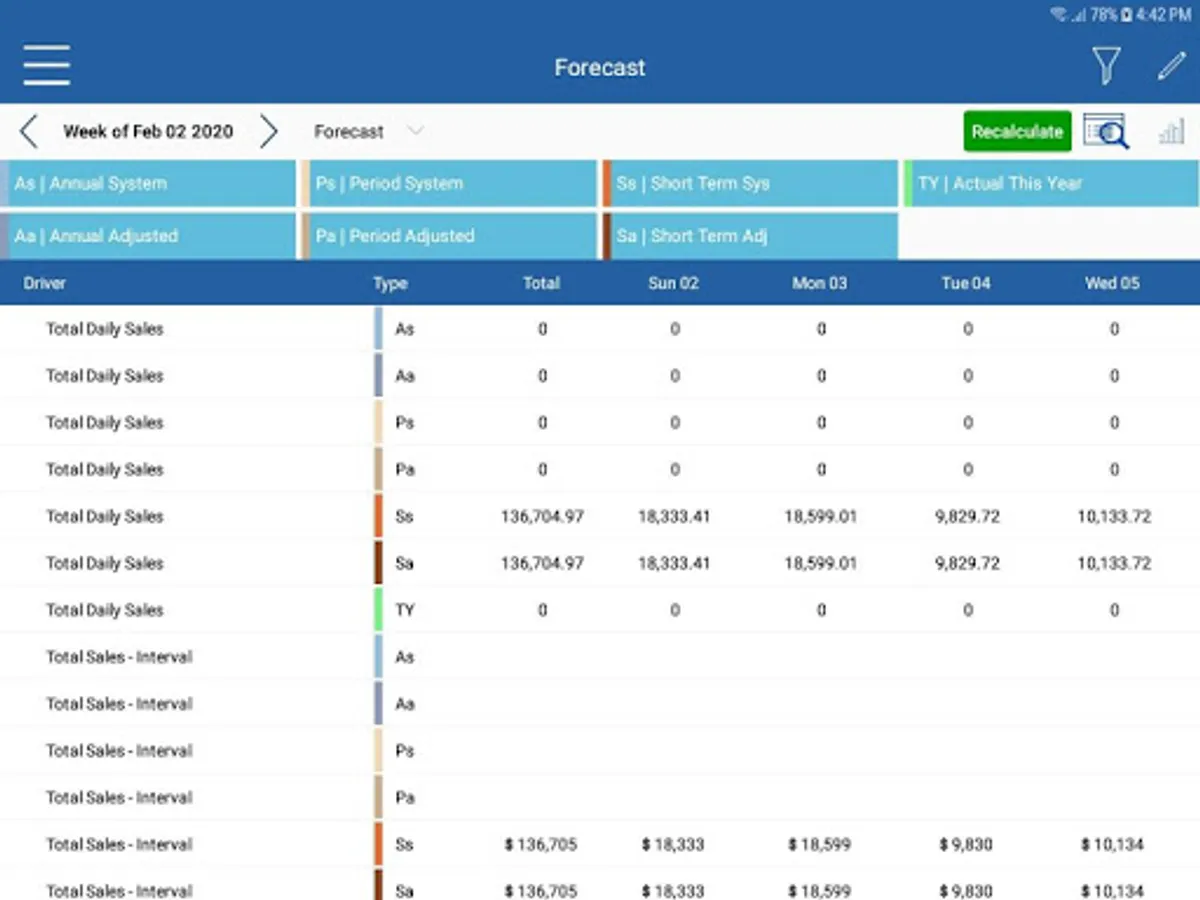Screen dimensions: 1200x900
Task: Select Total Sales - Interval Pa row
Action: pos(600,798)
